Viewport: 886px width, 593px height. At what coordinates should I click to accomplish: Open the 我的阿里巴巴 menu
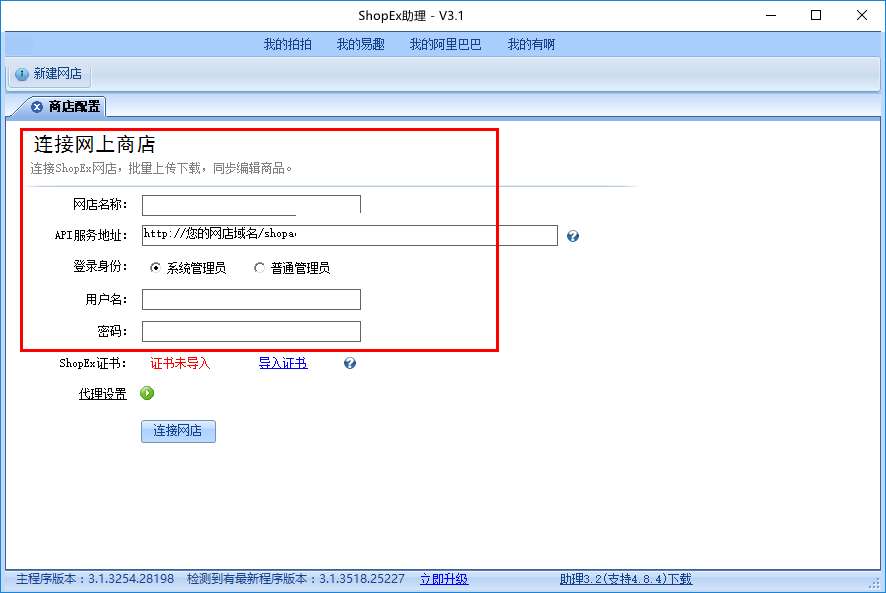pyautogui.click(x=445, y=44)
